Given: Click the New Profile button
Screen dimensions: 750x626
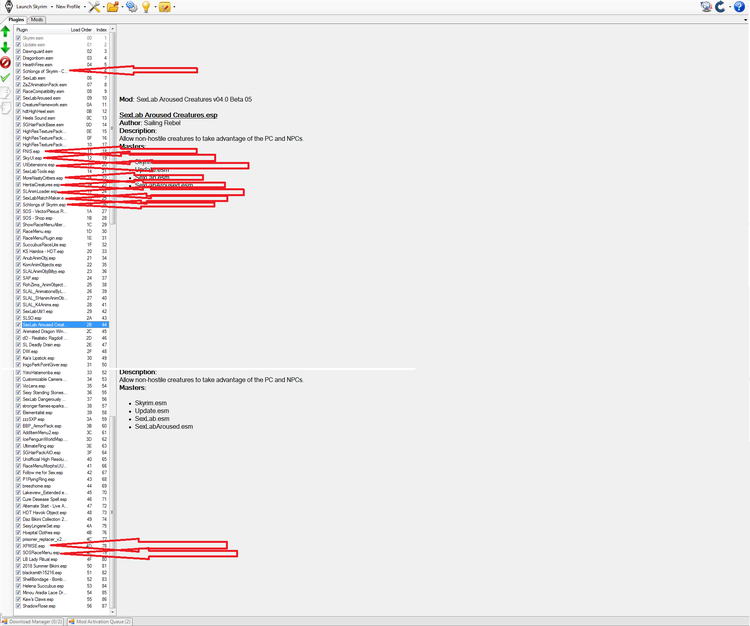Looking at the screenshot, I should tap(68, 7).
